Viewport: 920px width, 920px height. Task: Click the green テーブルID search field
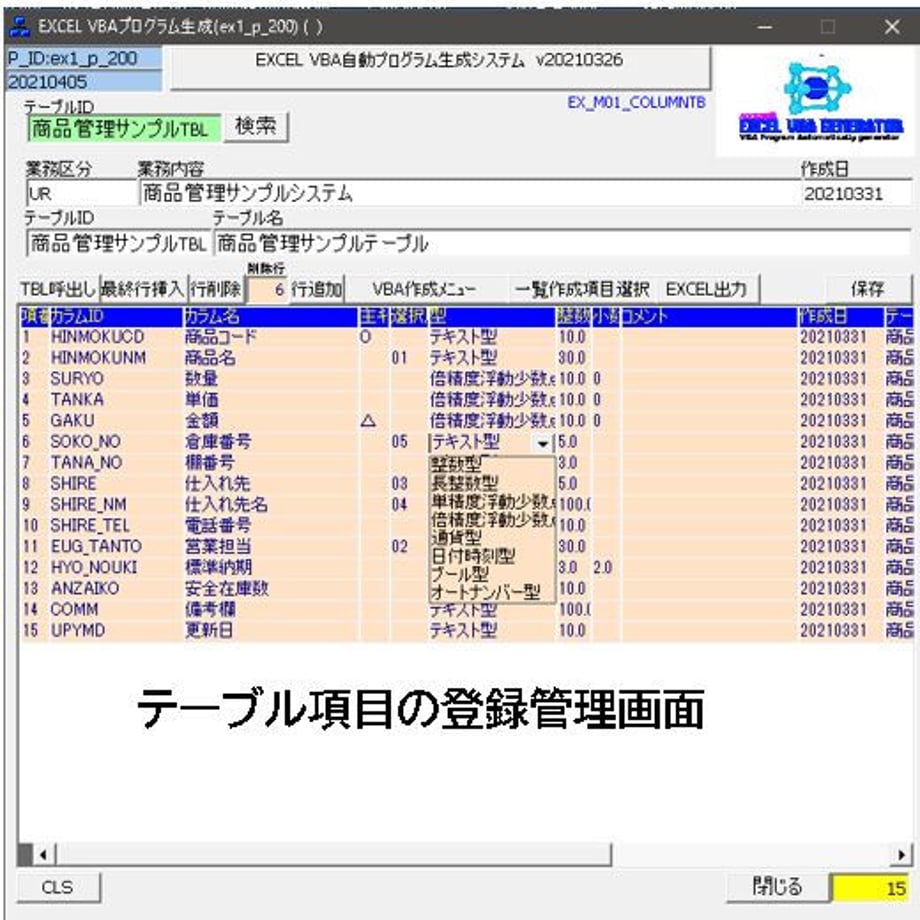coord(124,128)
